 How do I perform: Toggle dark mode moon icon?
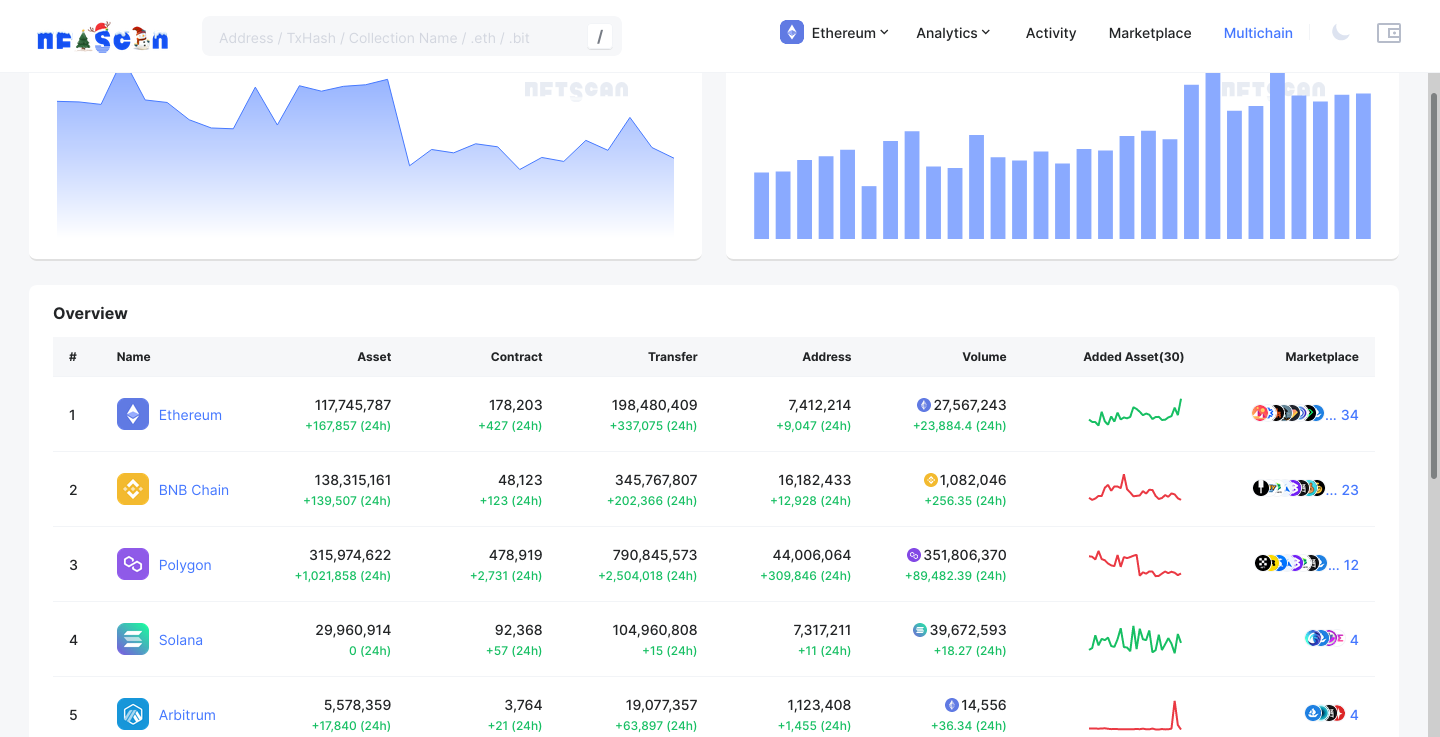(x=1341, y=33)
